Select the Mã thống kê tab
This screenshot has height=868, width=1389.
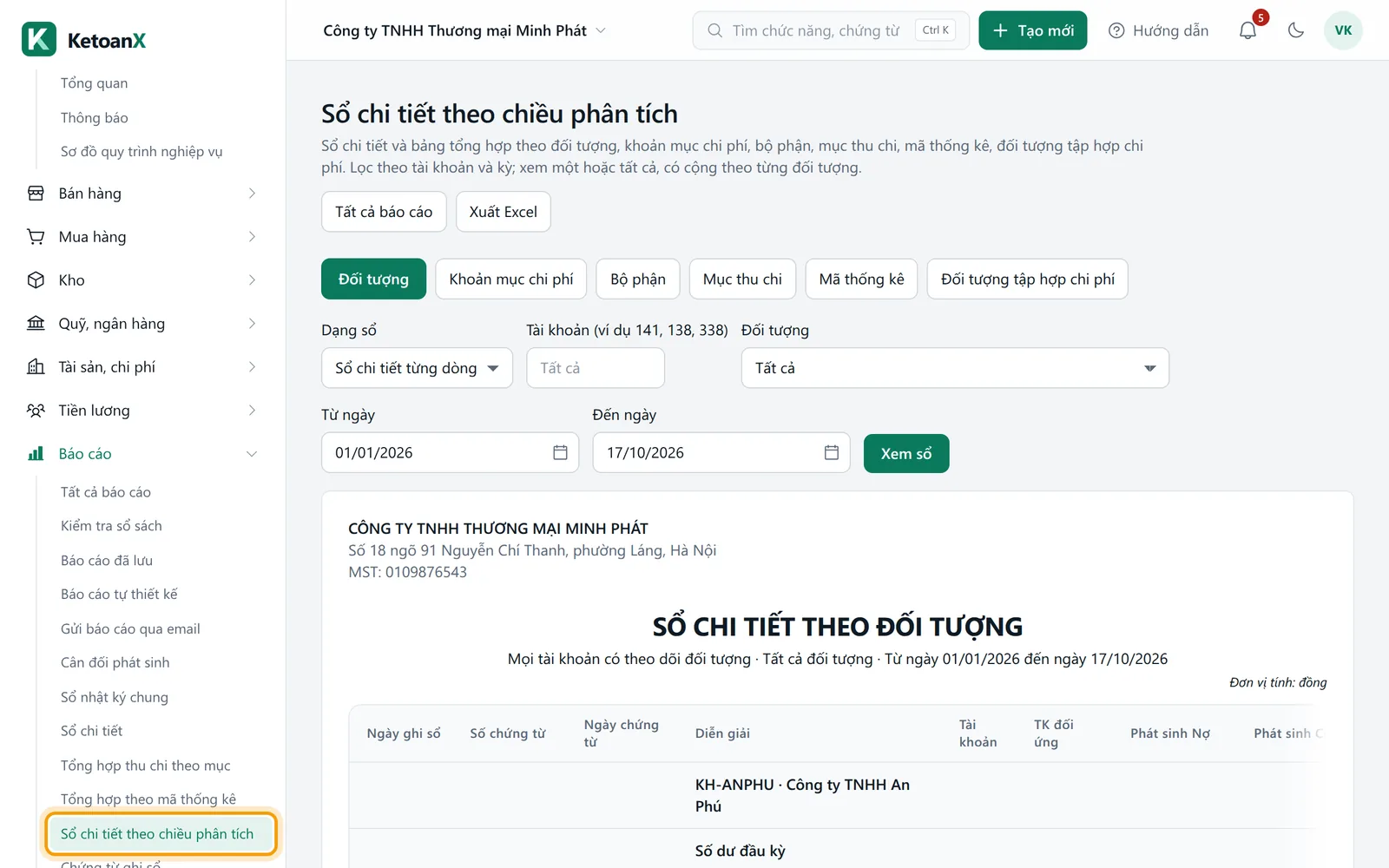click(861, 279)
